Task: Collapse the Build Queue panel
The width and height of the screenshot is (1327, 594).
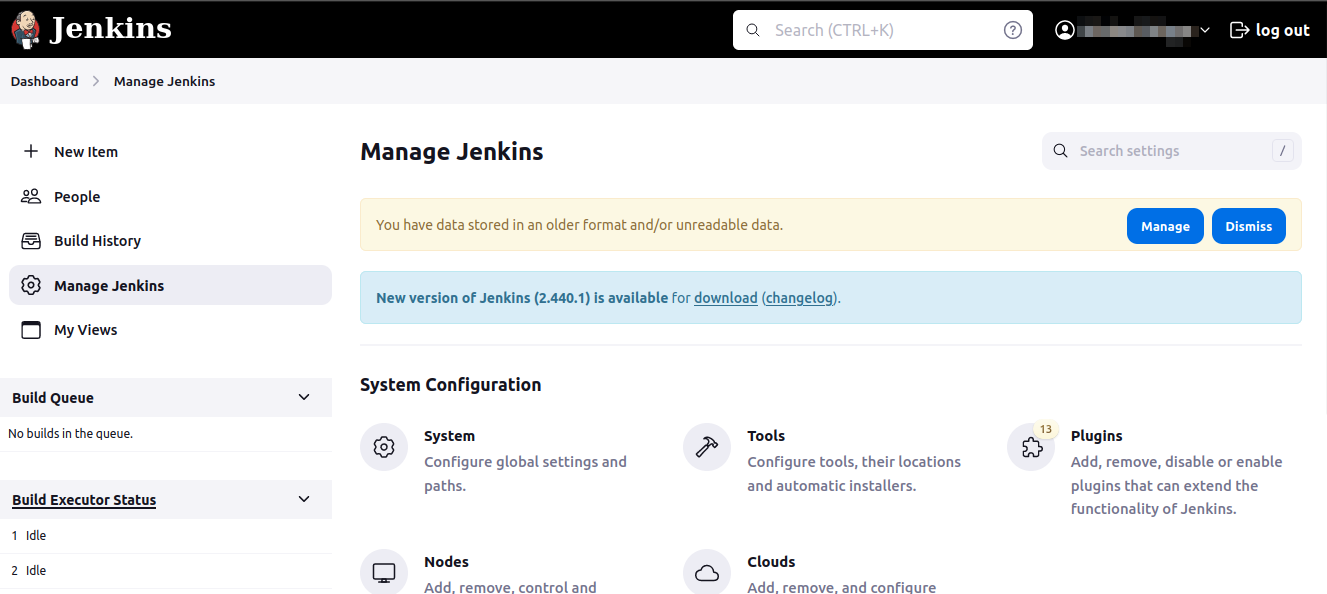Action: click(x=305, y=397)
